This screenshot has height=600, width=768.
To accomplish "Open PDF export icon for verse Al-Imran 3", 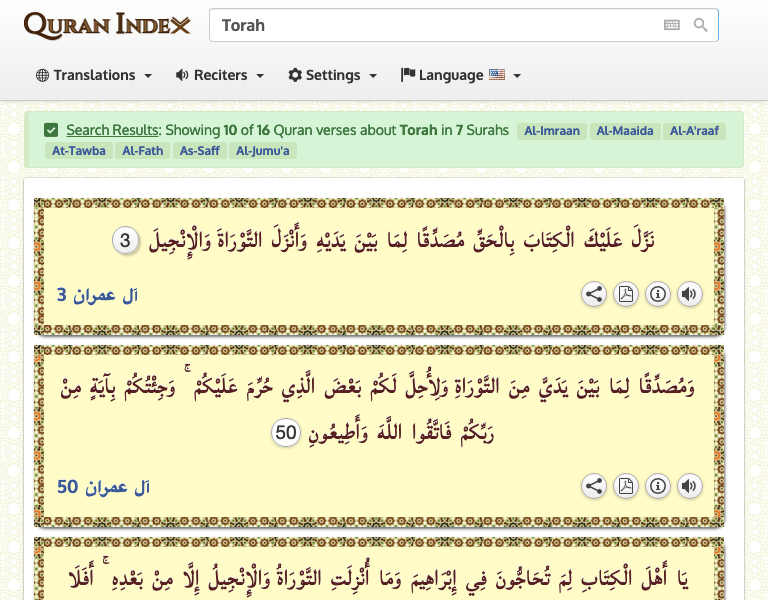I will point(626,294).
